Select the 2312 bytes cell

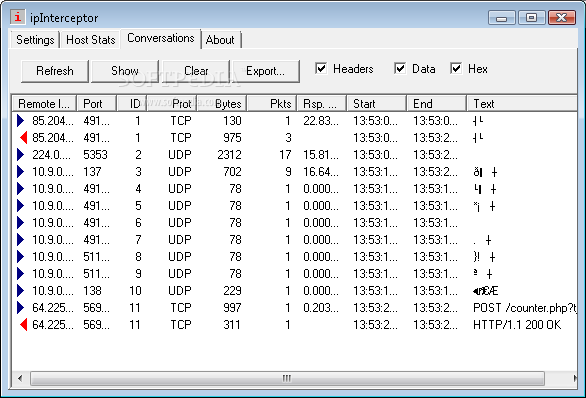[229, 154]
